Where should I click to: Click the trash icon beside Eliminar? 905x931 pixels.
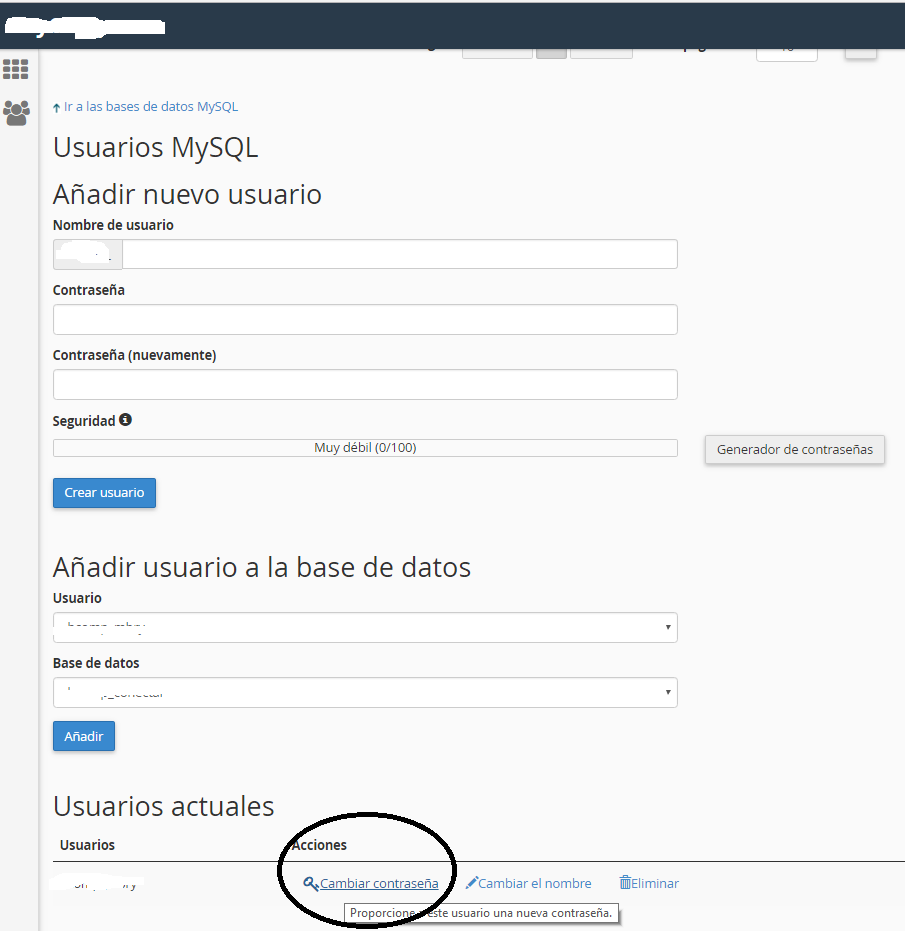(x=625, y=882)
